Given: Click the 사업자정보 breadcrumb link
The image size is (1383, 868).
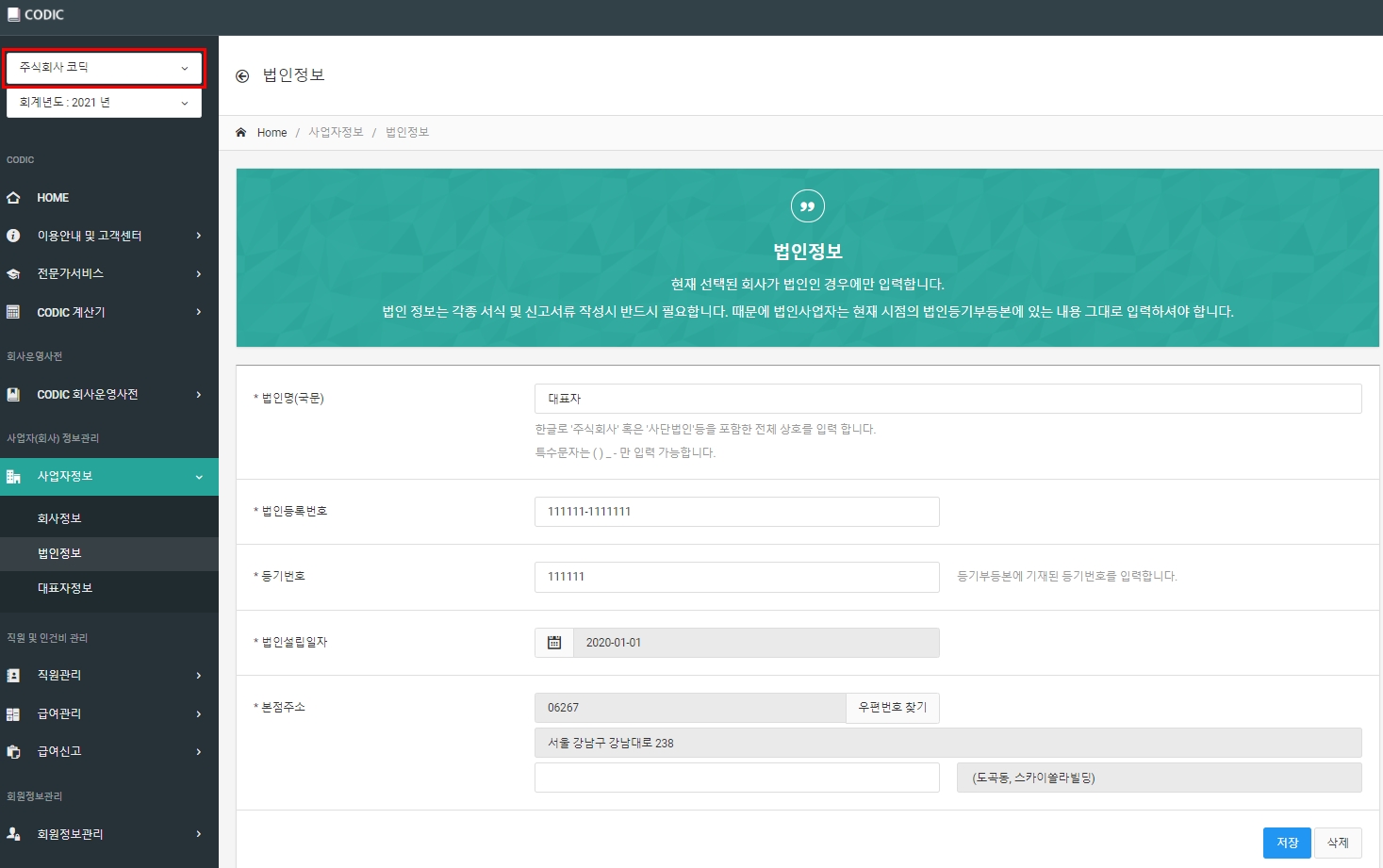Looking at the screenshot, I should point(336,132).
